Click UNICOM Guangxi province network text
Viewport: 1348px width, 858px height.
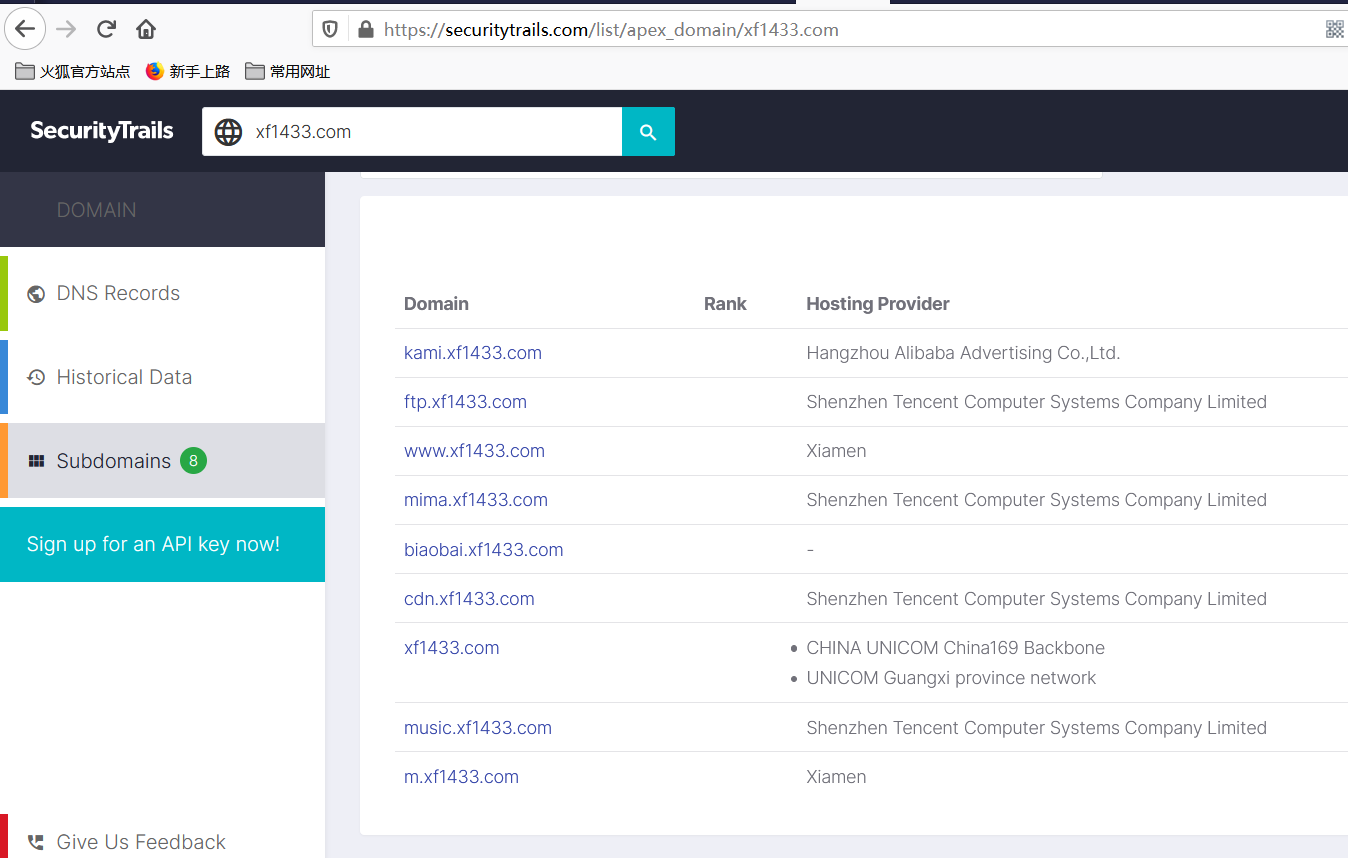[x=951, y=678]
